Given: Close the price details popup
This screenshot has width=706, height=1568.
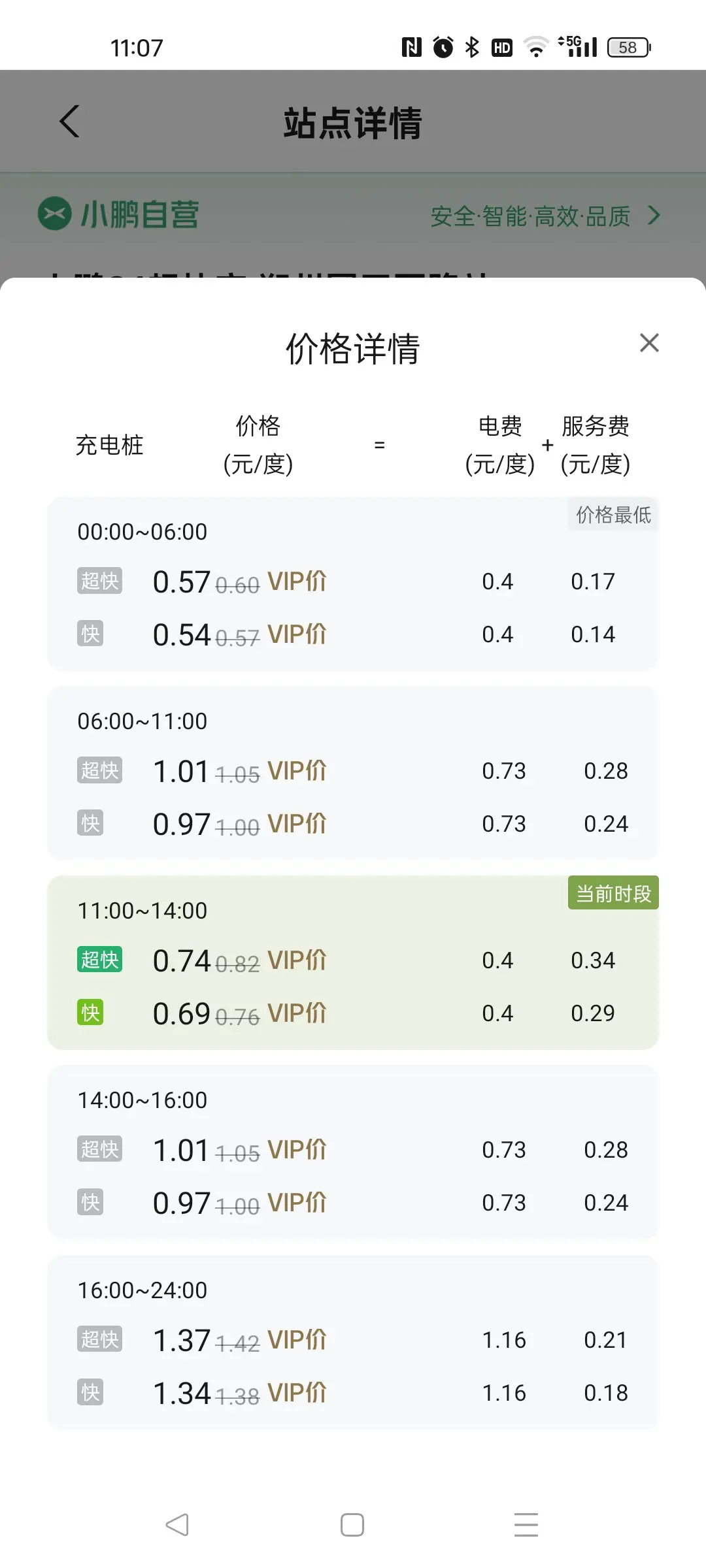Looking at the screenshot, I should pos(649,343).
